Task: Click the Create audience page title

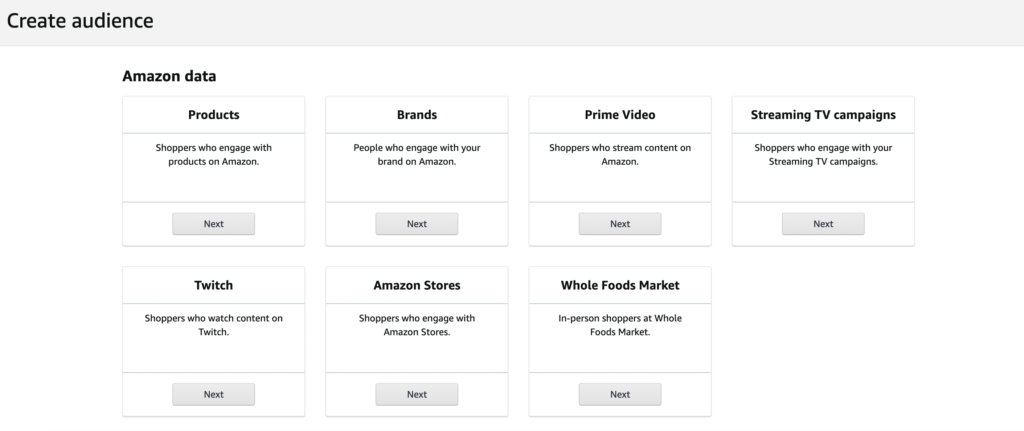Action: click(x=80, y=20)
